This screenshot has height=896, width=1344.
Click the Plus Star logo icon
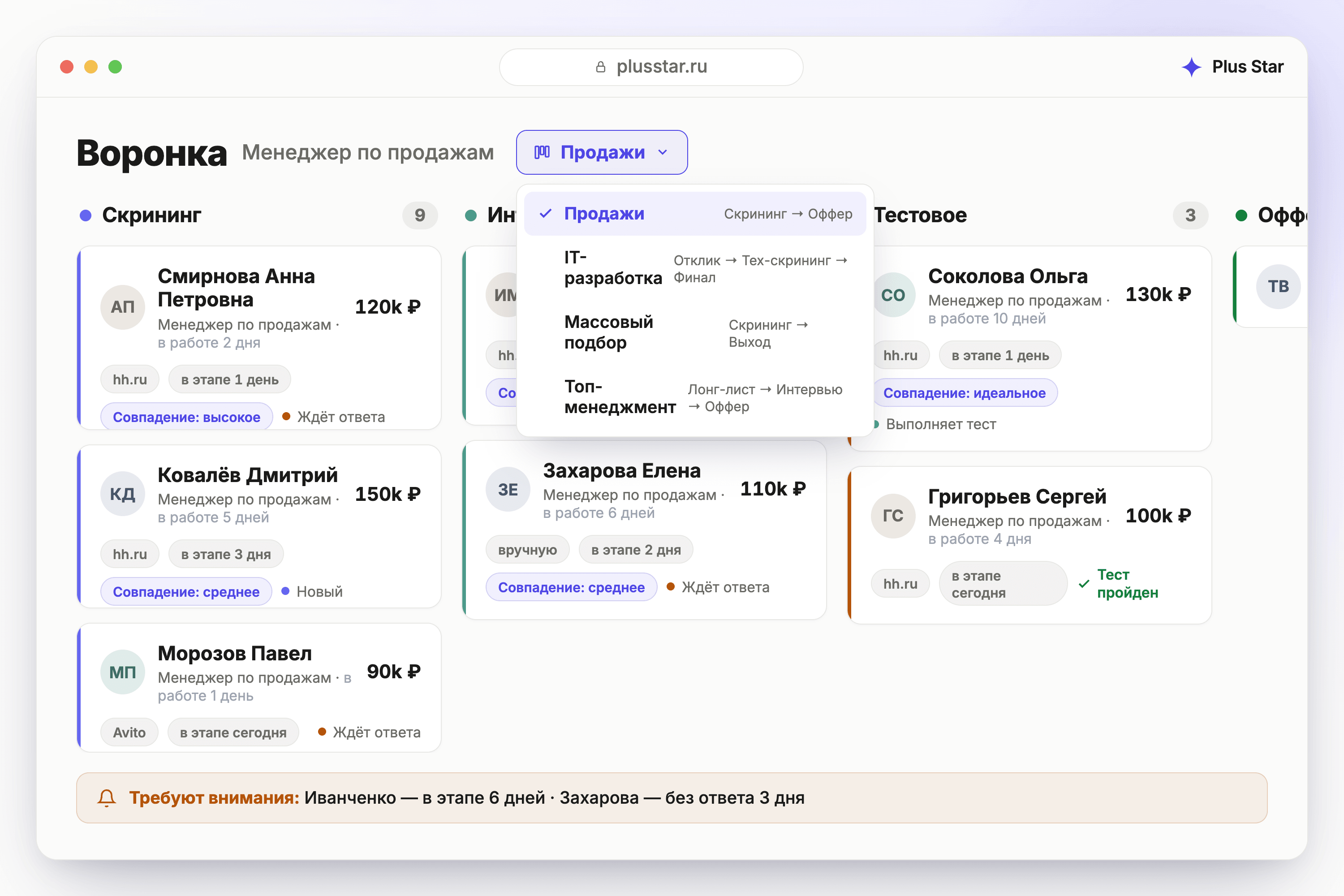(1191, 67)
